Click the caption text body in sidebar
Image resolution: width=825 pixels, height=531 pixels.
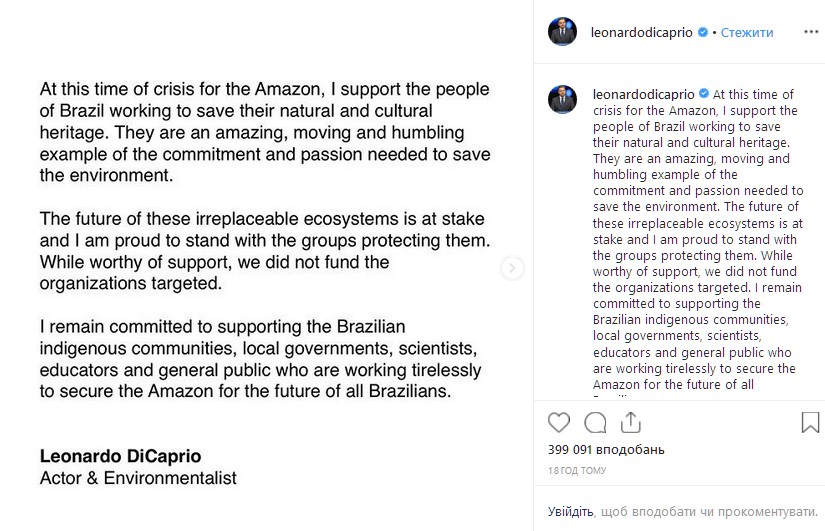click(690, 250)
